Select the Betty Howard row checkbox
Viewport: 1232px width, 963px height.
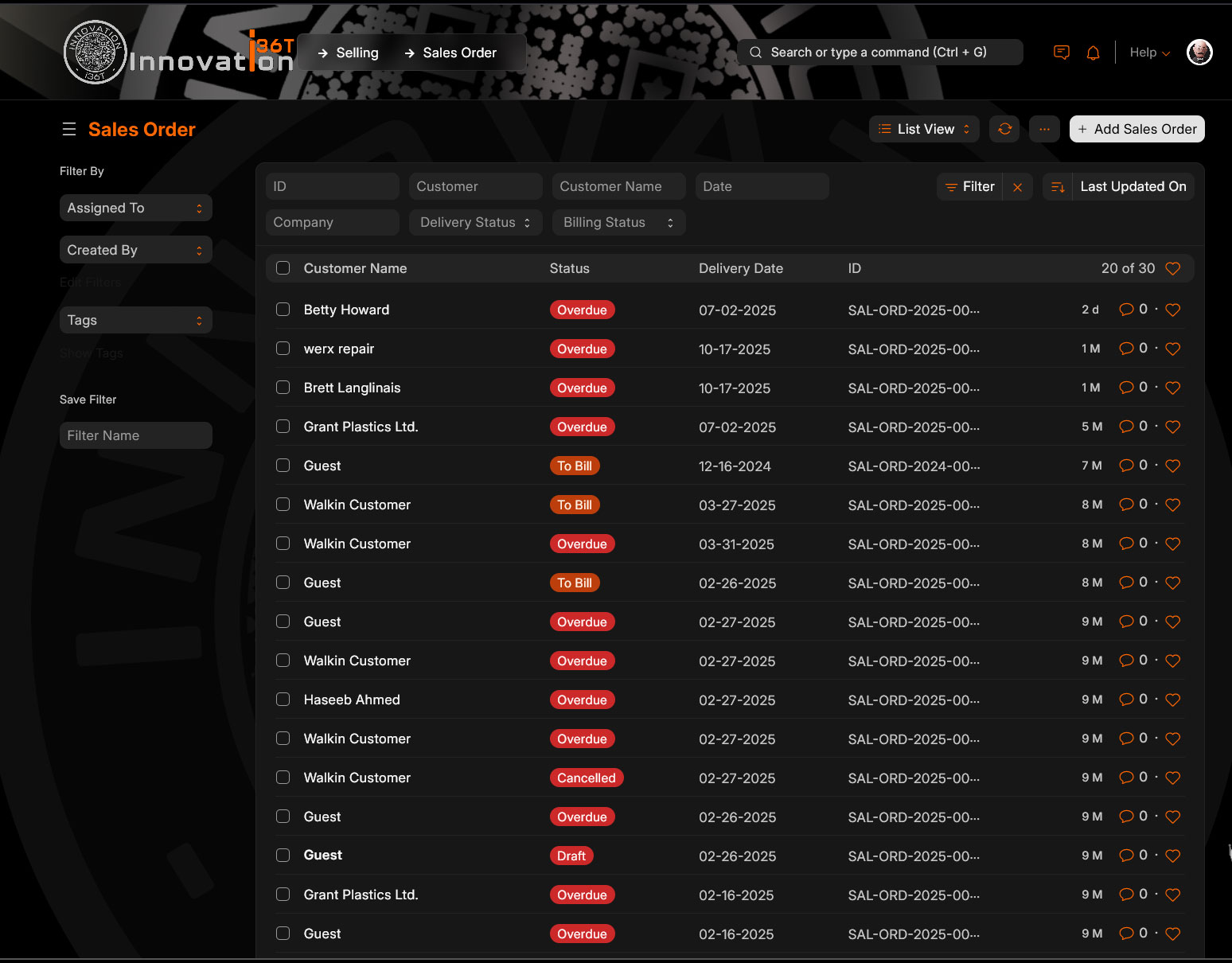(x=283, y=310)
